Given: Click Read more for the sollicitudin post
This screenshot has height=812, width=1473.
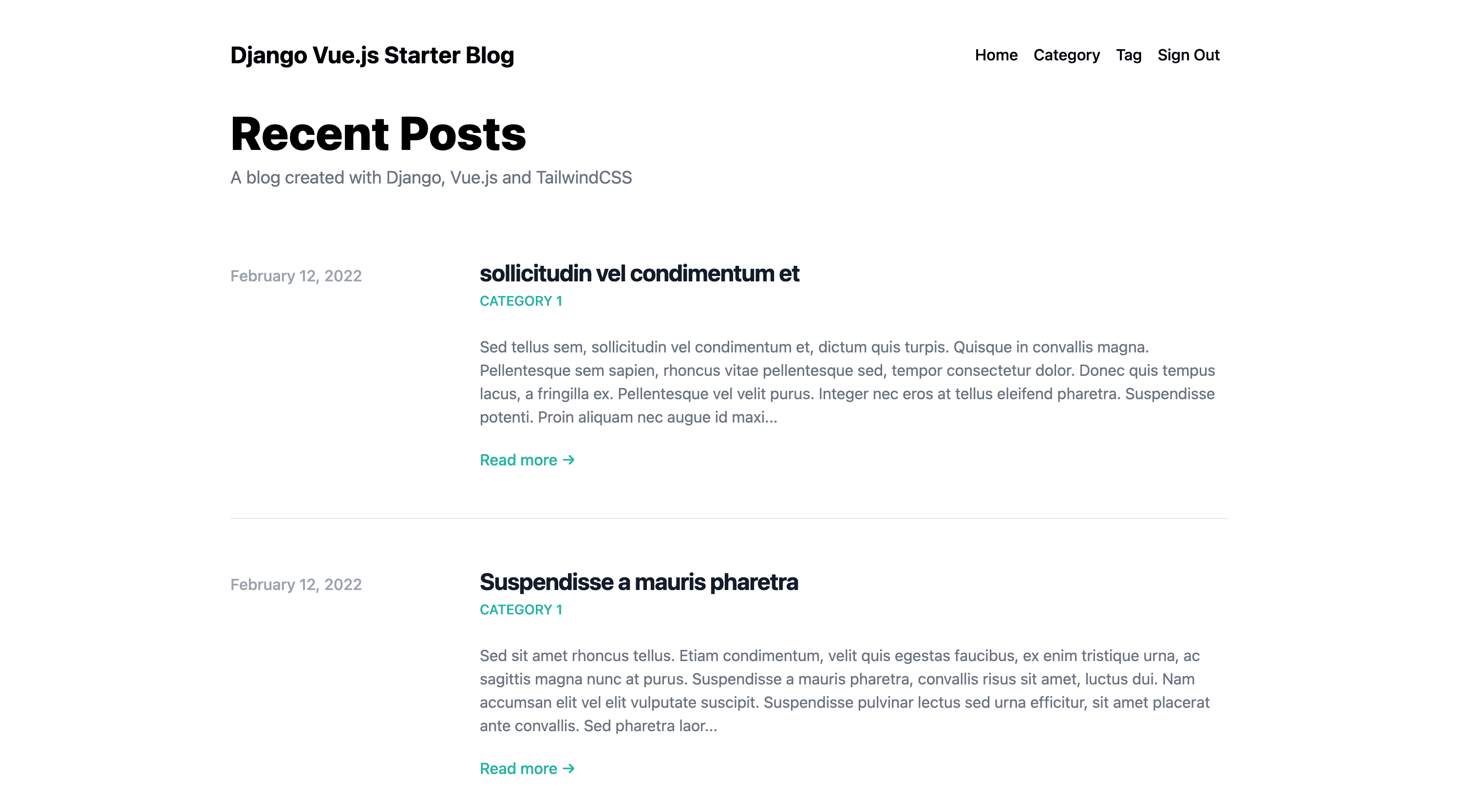Looking at the screenshot, I should (518, 460).
